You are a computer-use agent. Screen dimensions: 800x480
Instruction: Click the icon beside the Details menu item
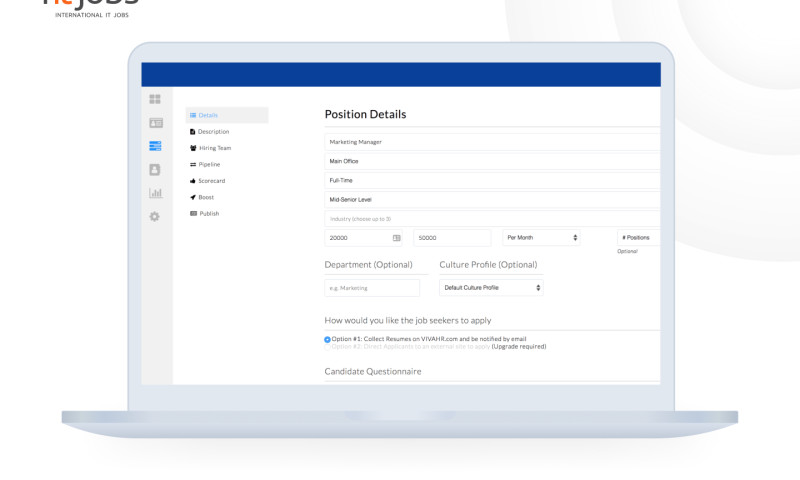tap(193, 115)
